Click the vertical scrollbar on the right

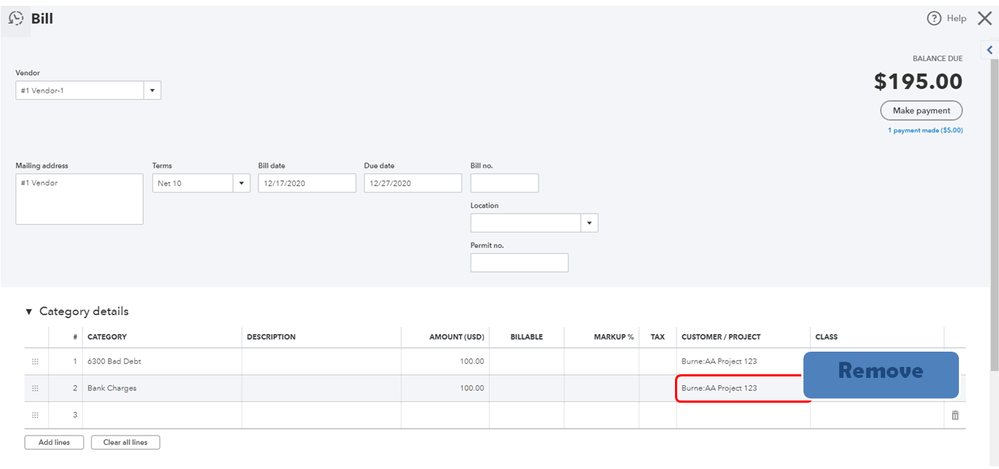click(995, 213)
